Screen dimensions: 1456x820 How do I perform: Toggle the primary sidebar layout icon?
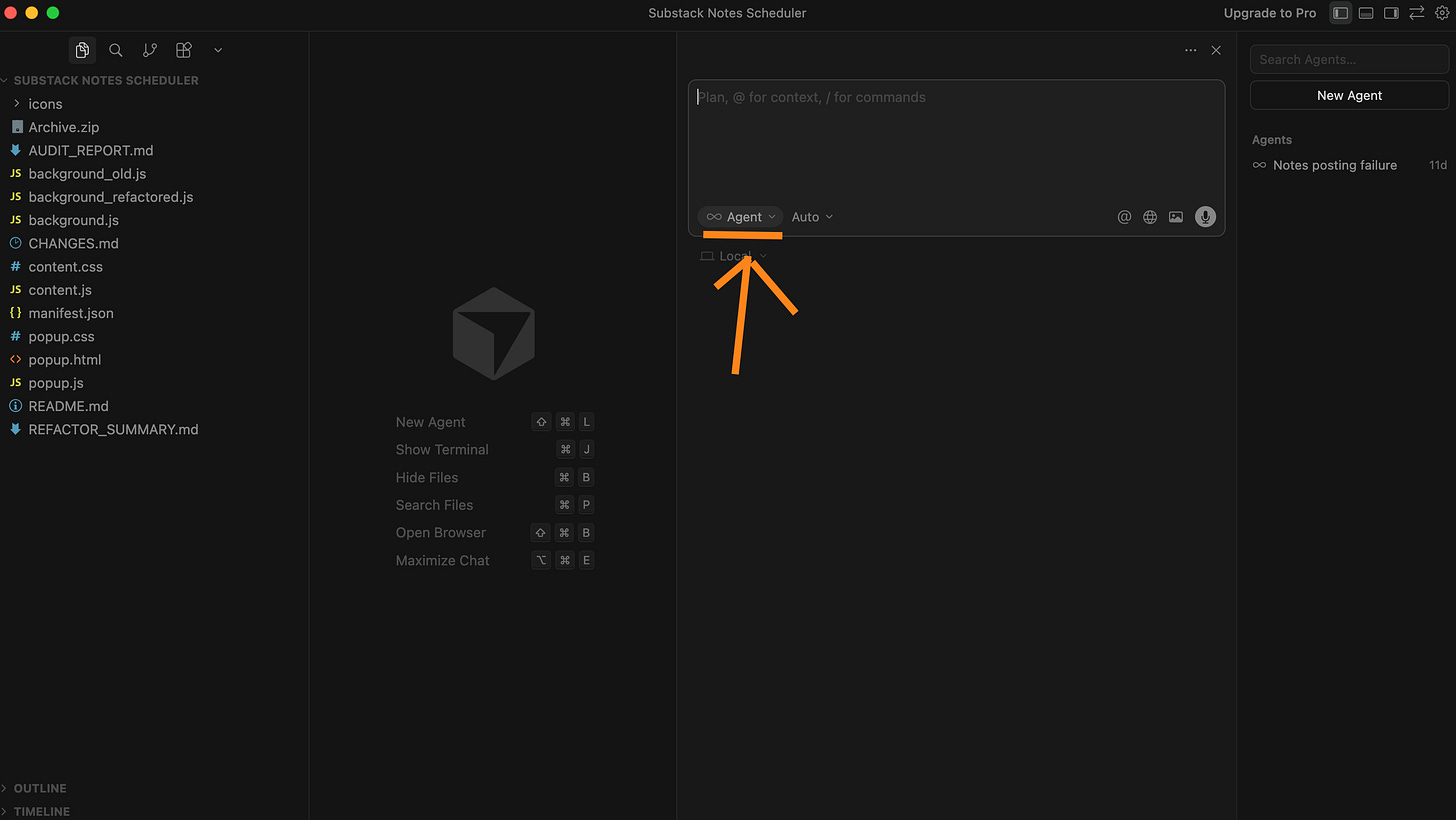[1341, 13]
